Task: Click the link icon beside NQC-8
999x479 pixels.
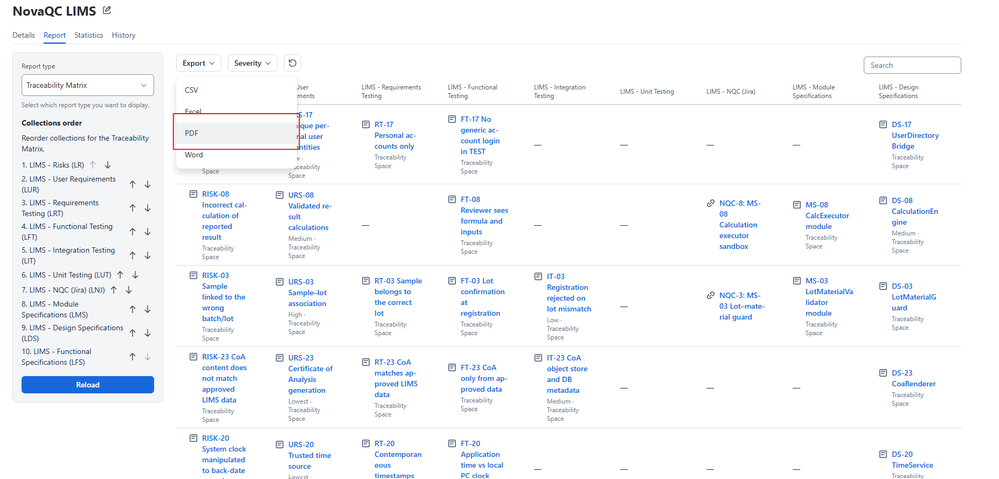Action: [x=710, y=203]
